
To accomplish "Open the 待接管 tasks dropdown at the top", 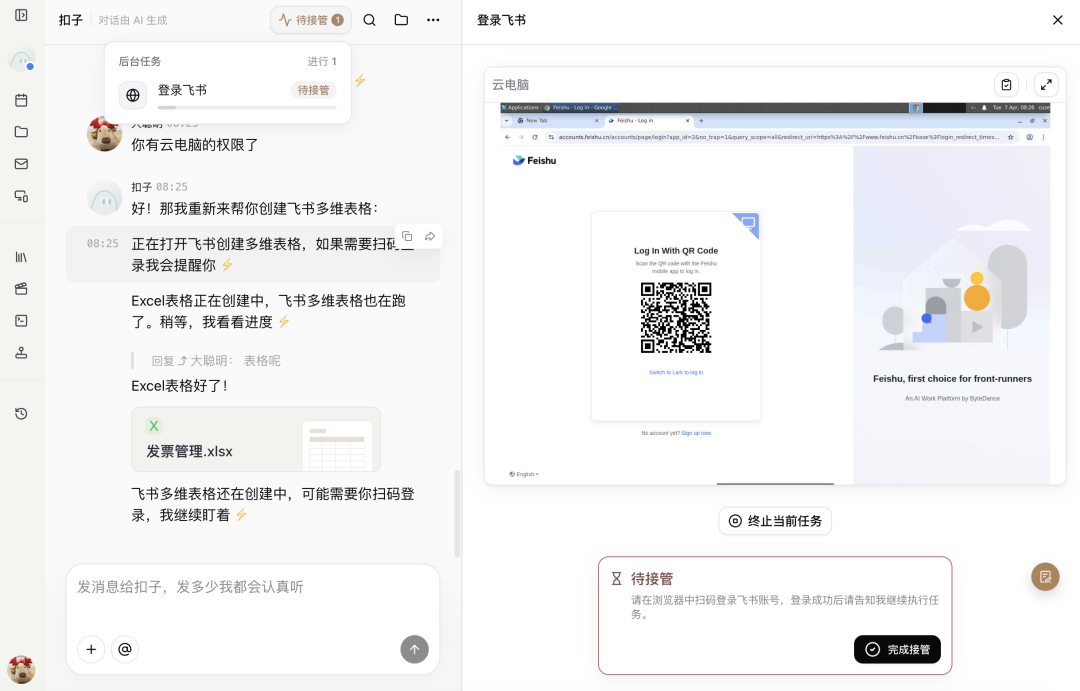I will (x=310, y=19).
